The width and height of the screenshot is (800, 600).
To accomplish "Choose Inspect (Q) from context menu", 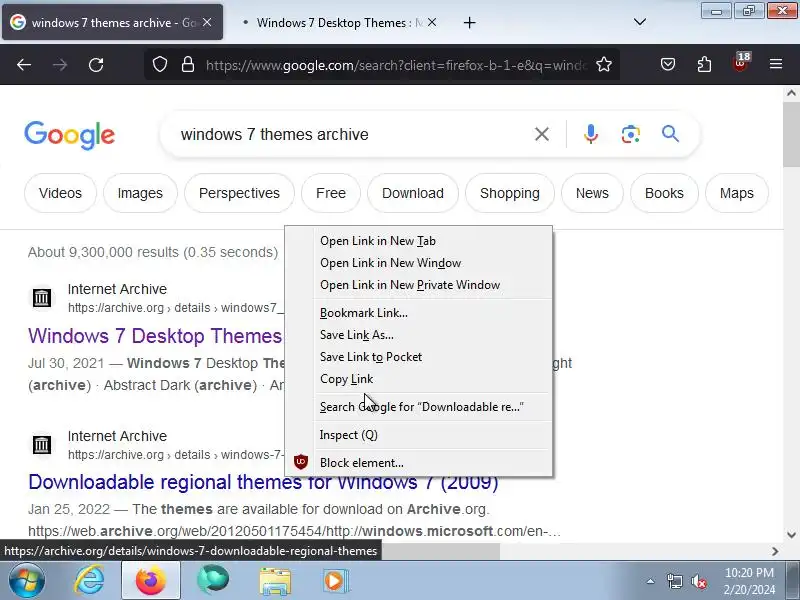I will point(418,435).
